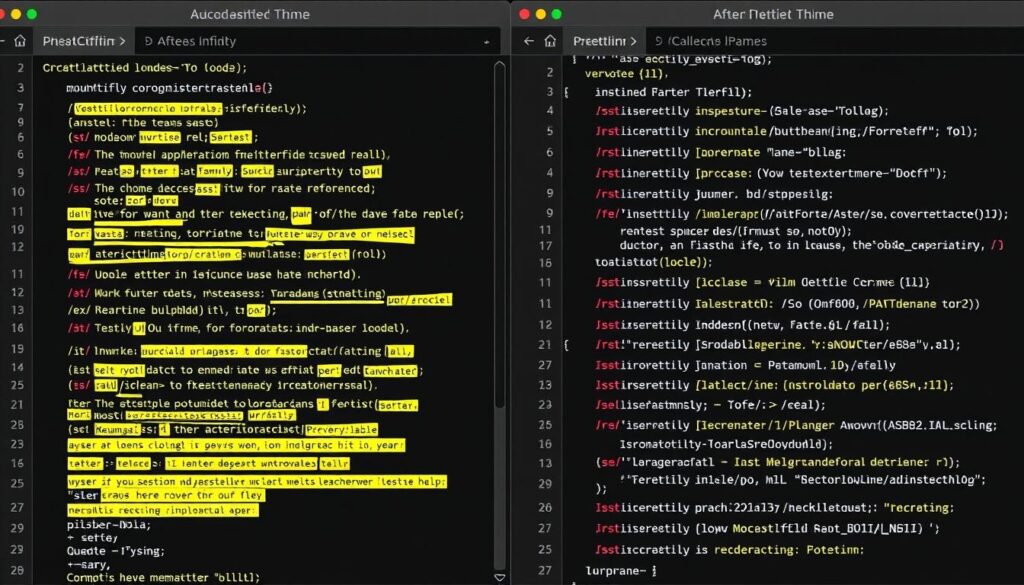Click the line 'Uoole etter in leicunce'

click(x=215, y=275)
